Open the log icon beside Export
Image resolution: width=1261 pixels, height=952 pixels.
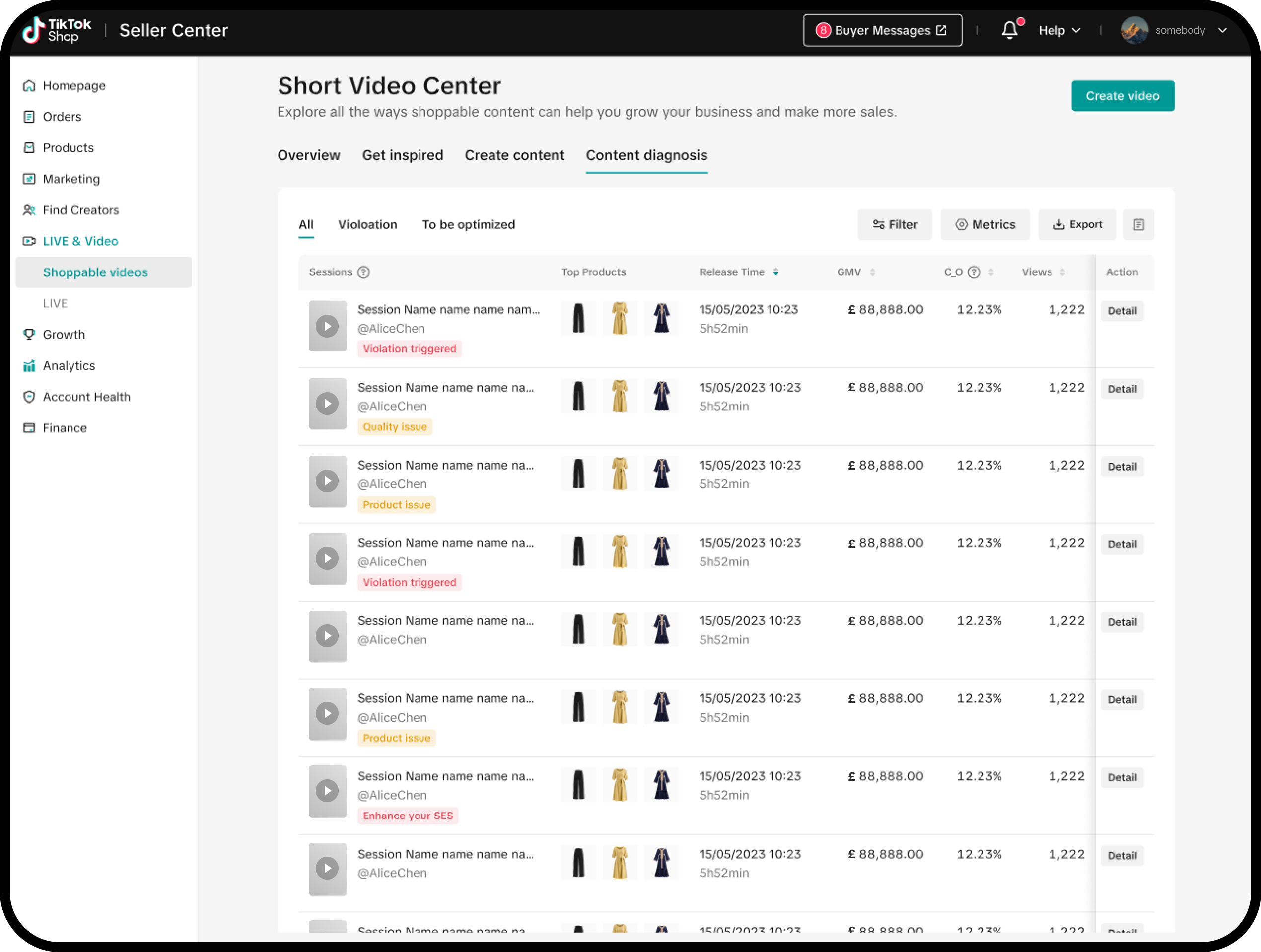coord(1138,225)
